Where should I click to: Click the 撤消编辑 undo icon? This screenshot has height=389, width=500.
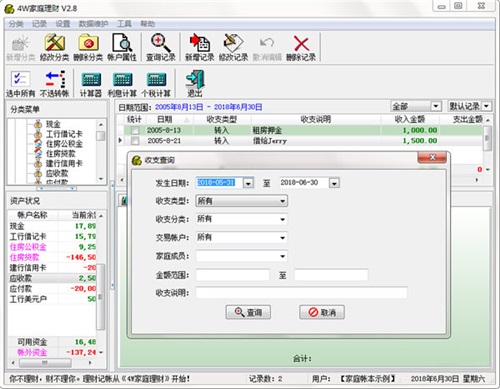click(x=267, y=47)
